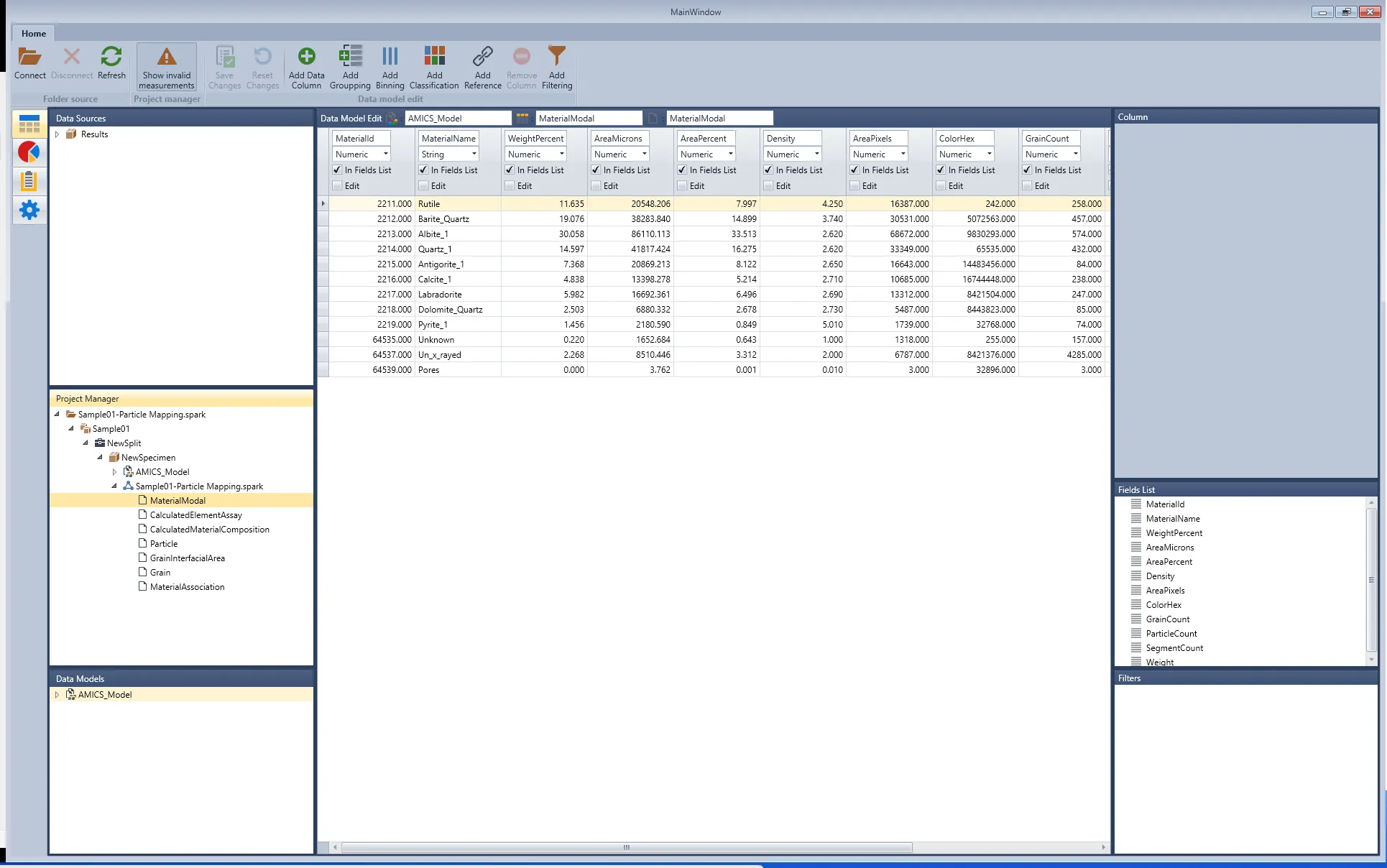The width and height of the screenshot is (1387, 868).
Task: Click Add Data Column icon
Action: click(x=307, y=57)
